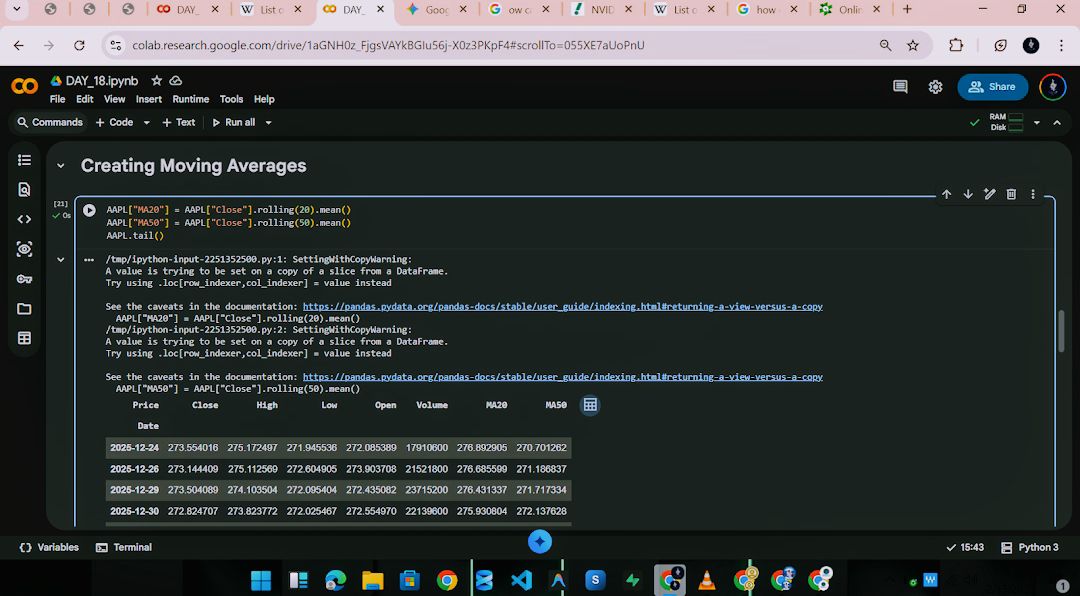Click the Colab logo
Viewport: 1080px width, 596px height.
[x=25, y=87]
